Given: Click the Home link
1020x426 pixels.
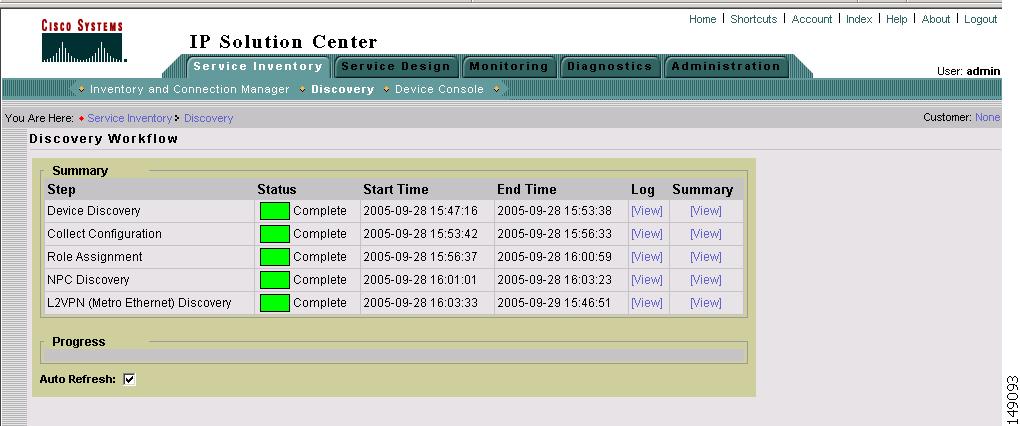Looking at the screenshot, I should 703,20.
